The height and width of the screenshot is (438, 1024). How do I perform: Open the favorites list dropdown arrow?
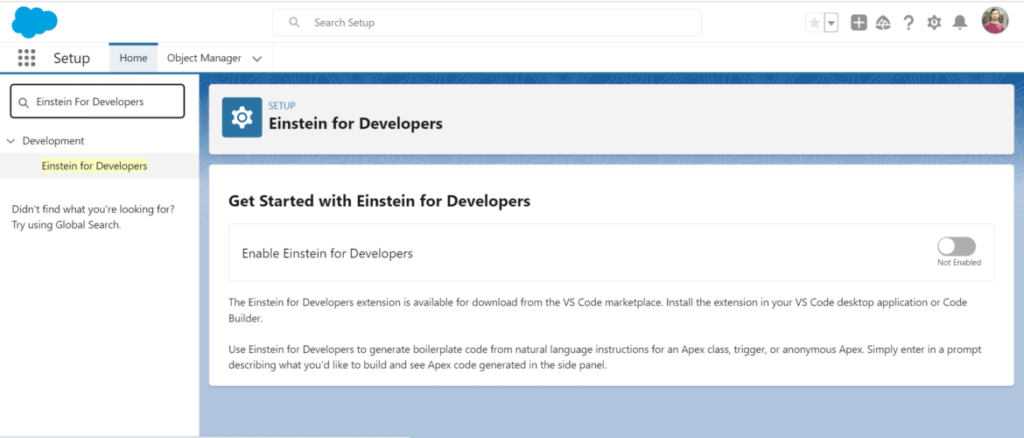831,23
